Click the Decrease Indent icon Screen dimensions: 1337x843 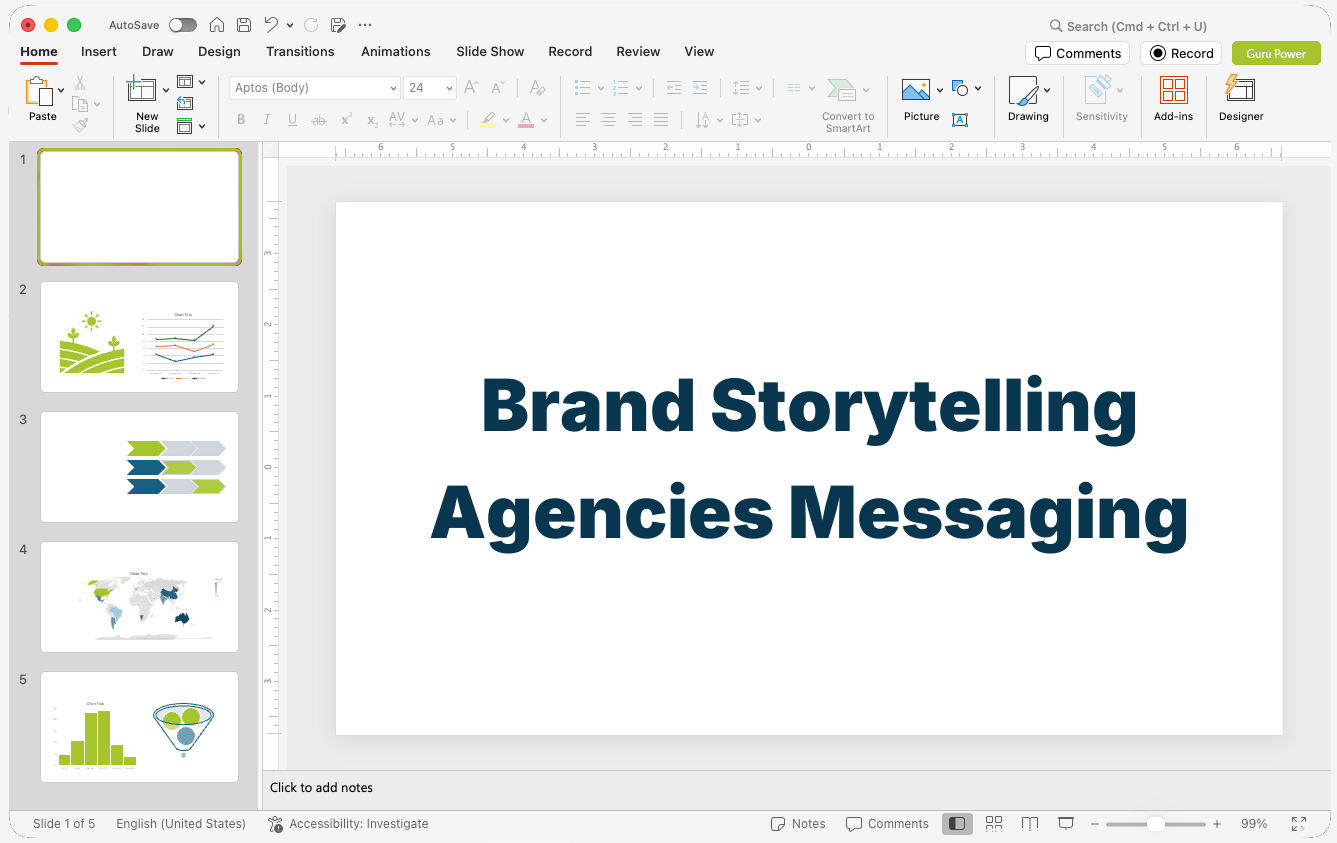click(673, 88)
